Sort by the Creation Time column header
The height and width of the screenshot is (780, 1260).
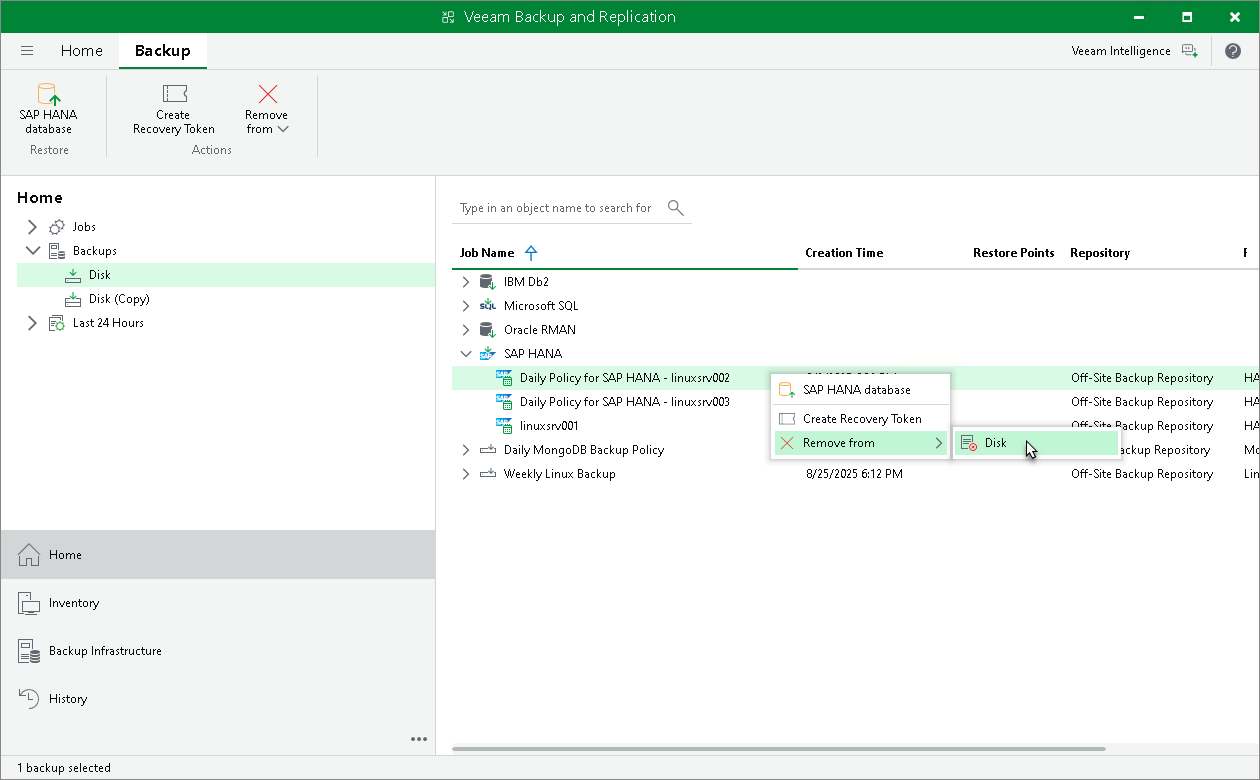(x=844, y=253)
